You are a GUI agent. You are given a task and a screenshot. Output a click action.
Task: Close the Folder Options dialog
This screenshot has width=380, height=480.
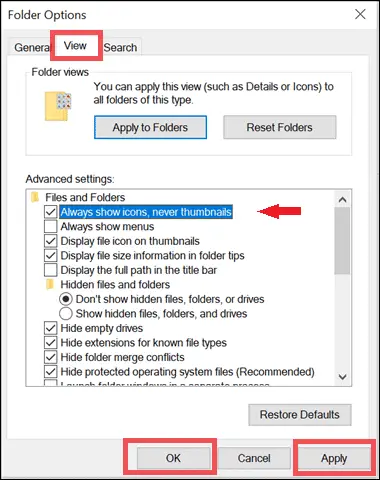tap(360, 14)
